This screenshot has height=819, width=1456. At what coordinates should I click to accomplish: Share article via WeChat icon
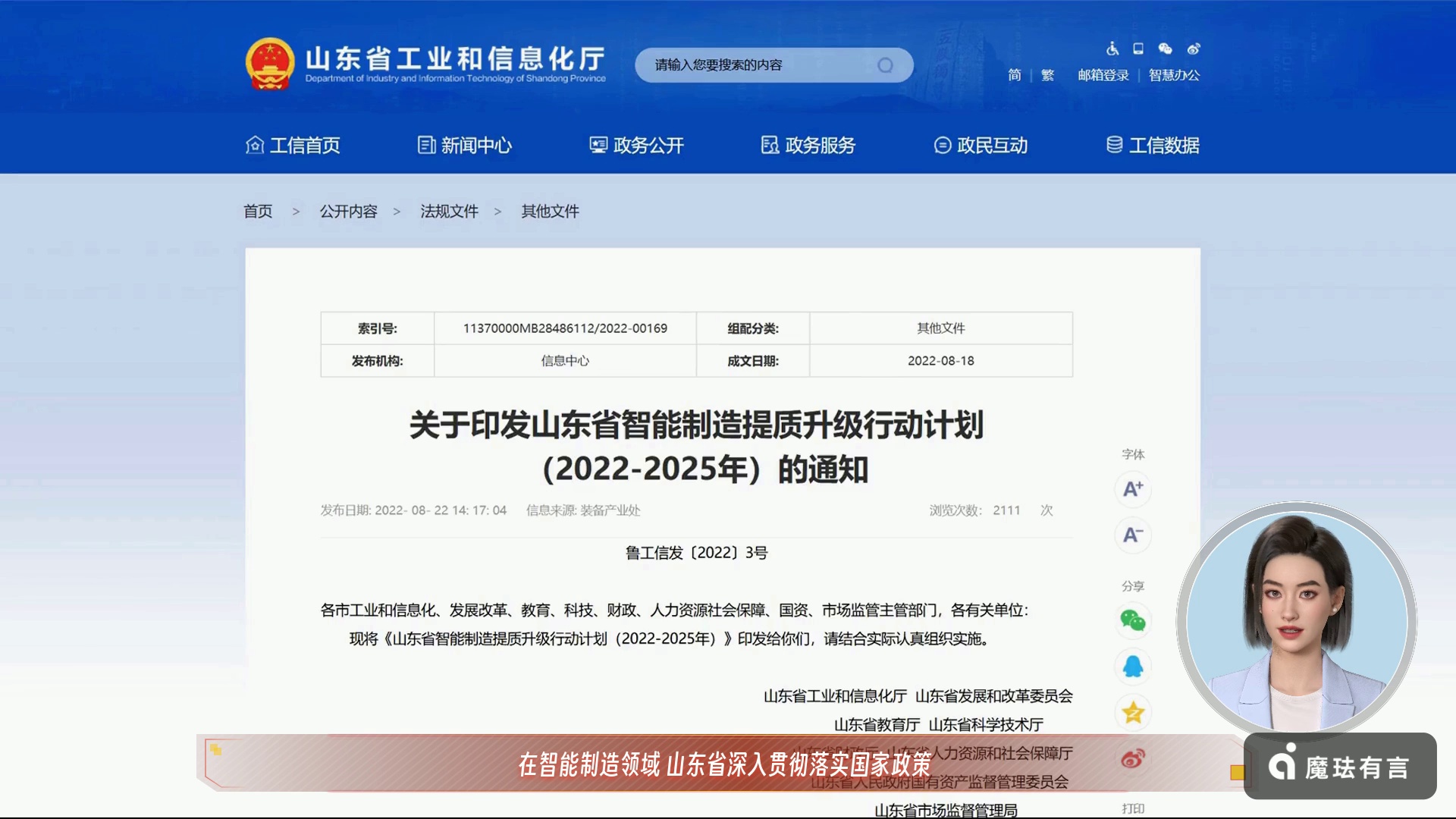coord(1133,620)
